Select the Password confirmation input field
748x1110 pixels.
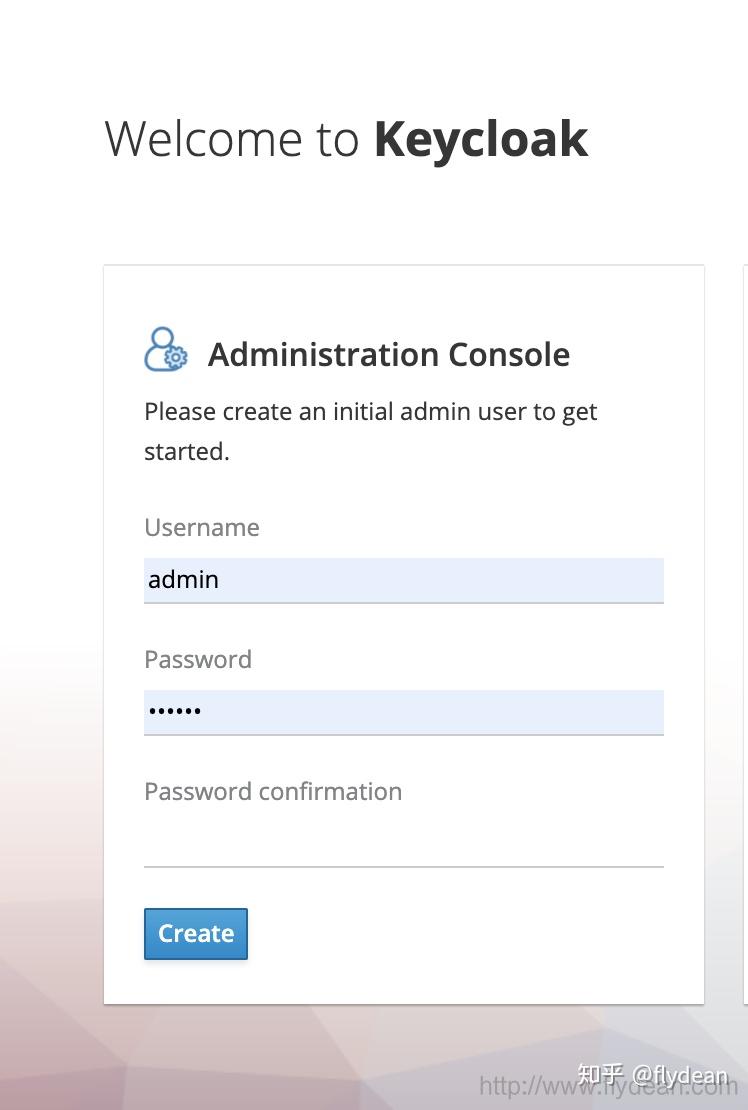tap(403, 844)
